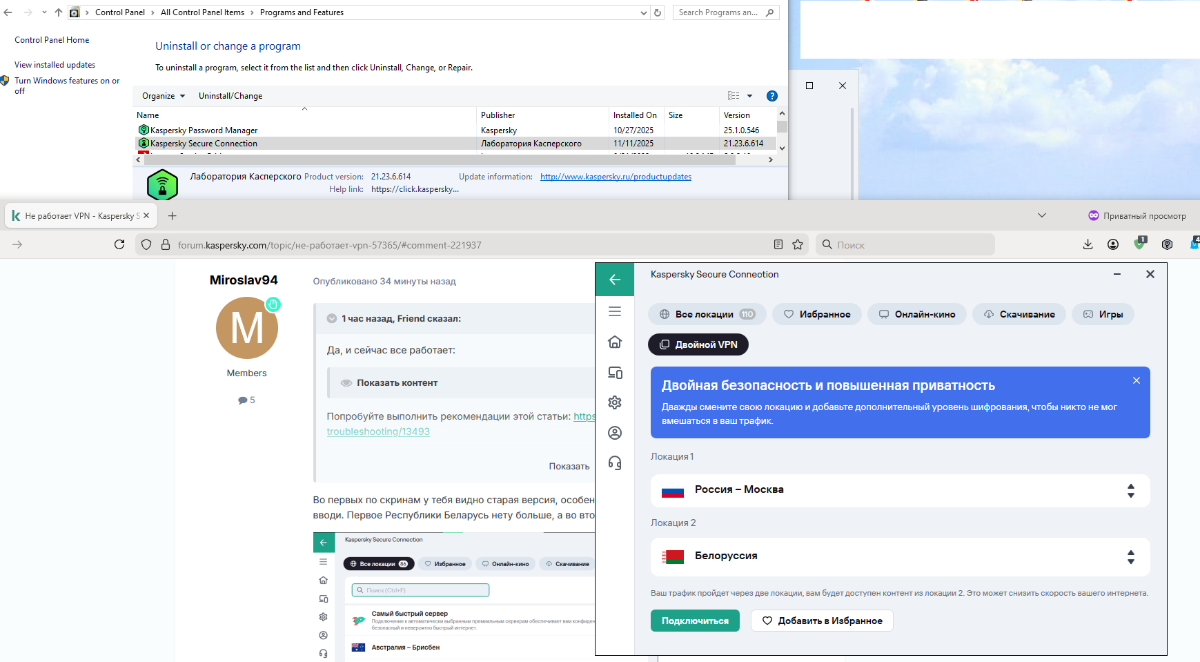
Task: Click 'Добавить в Избранное' button
Action: [x=822, y=621]
